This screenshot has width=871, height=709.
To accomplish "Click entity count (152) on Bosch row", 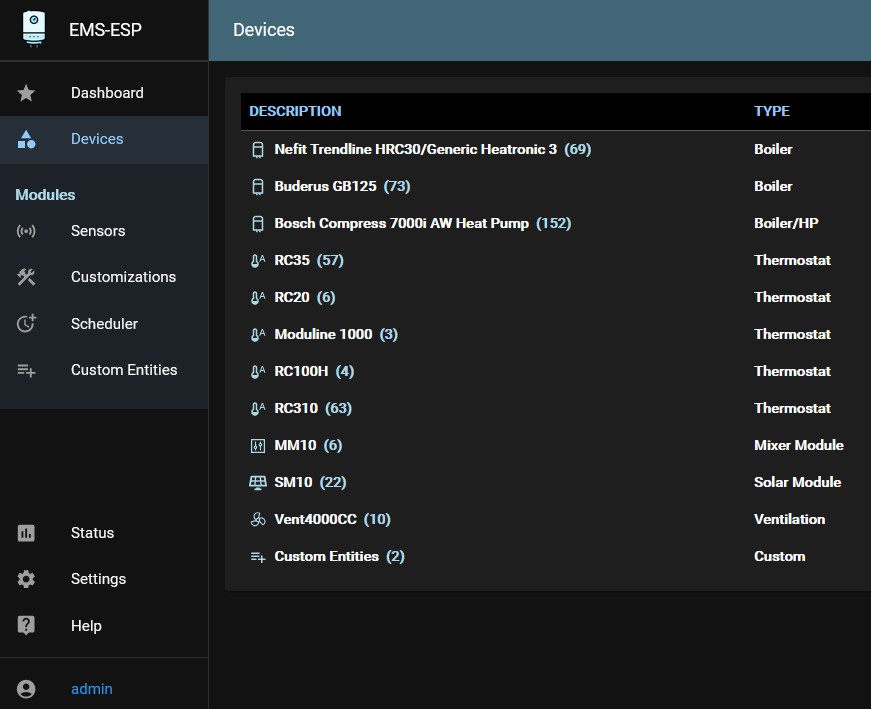I will click(x=553, y=223).
